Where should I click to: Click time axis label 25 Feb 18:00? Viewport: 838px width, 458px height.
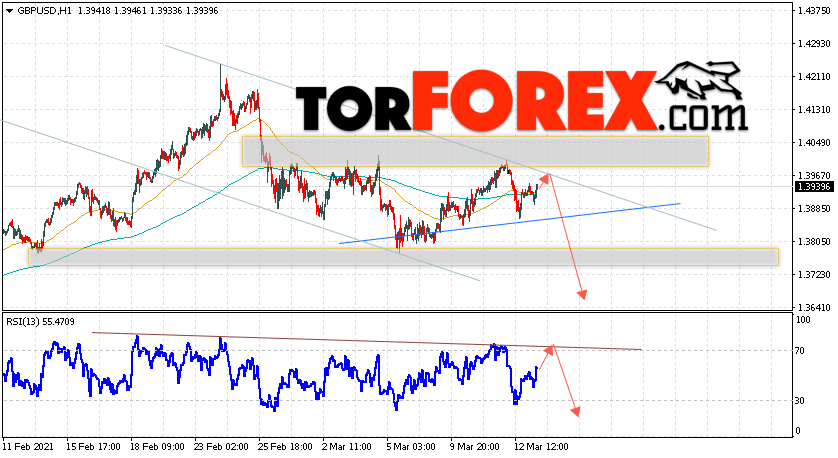(x=285, y=447)
